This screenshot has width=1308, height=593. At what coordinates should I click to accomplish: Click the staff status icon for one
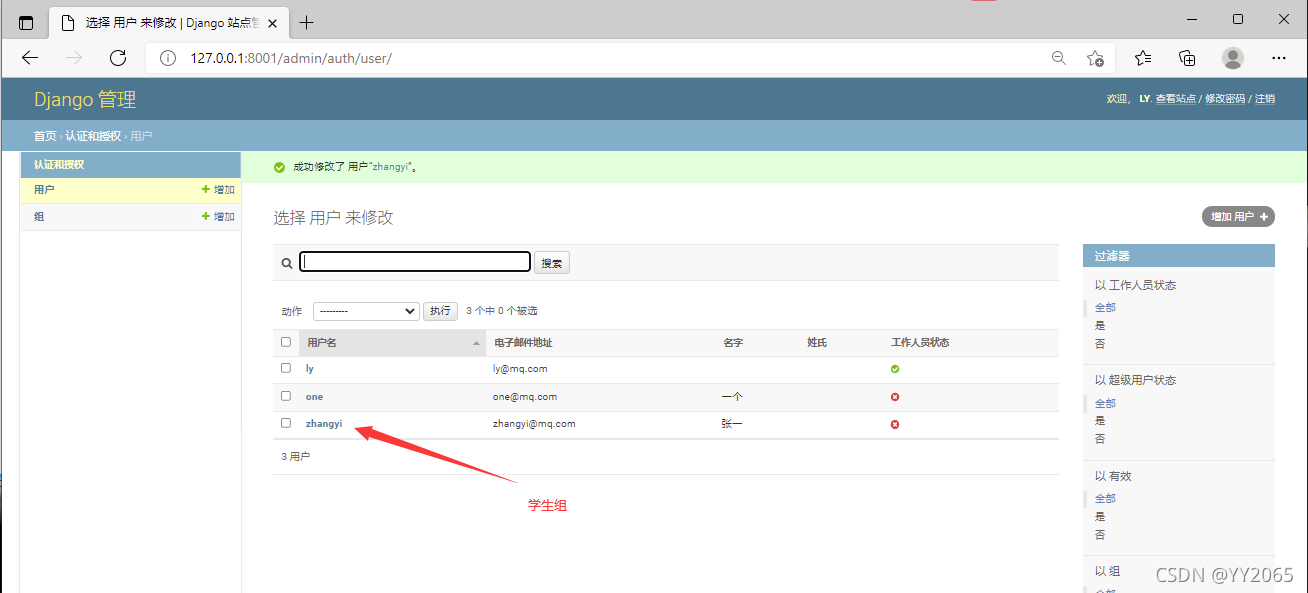click(x=895, y=397)
